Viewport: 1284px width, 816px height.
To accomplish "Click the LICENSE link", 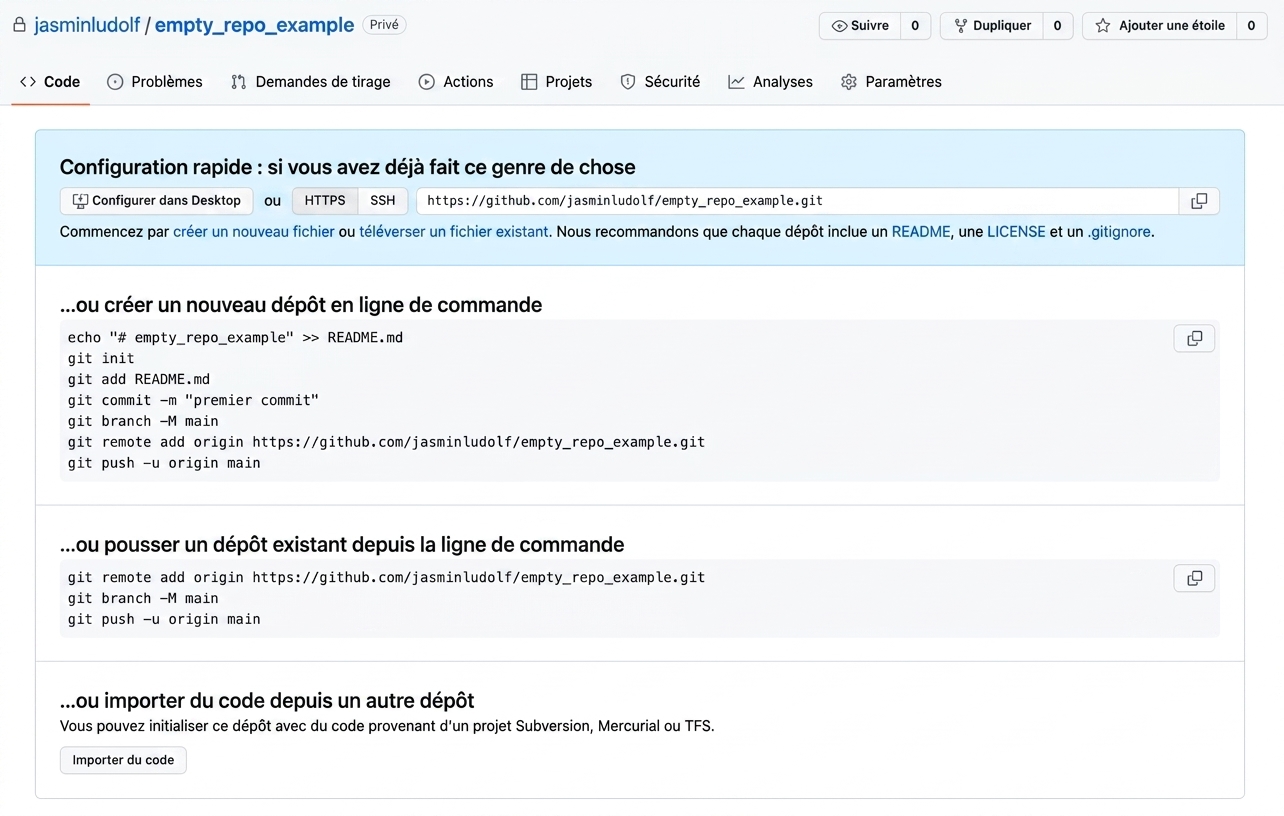I will [1016, 232].
